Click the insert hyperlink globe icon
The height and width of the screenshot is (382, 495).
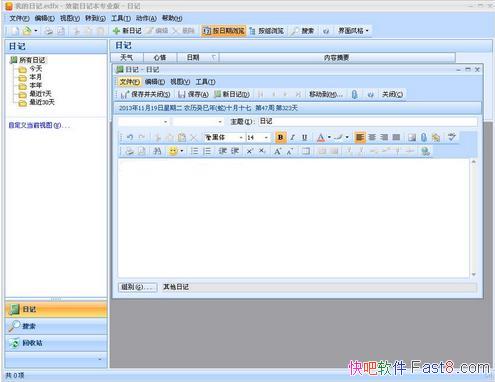[x=425, y=151]
